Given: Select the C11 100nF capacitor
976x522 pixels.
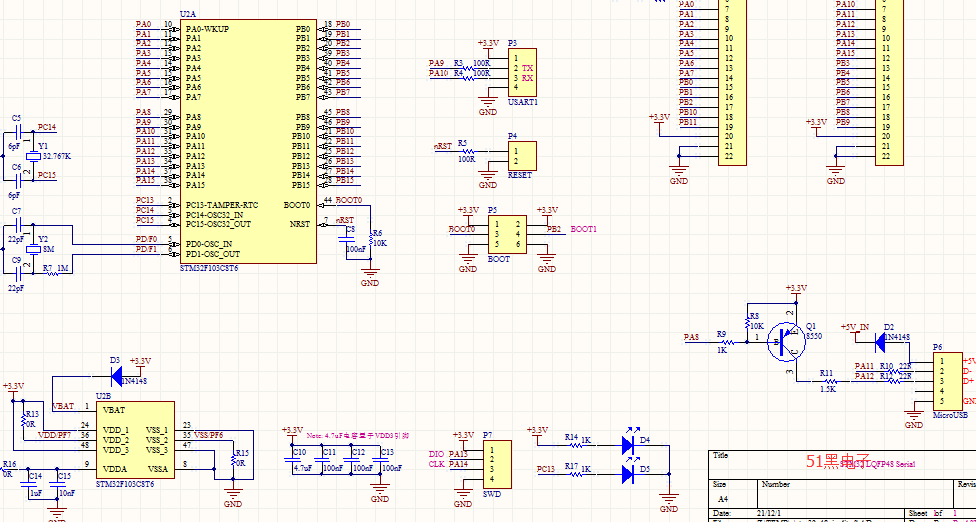Looking at the screenshot, I should pos(322,459).
